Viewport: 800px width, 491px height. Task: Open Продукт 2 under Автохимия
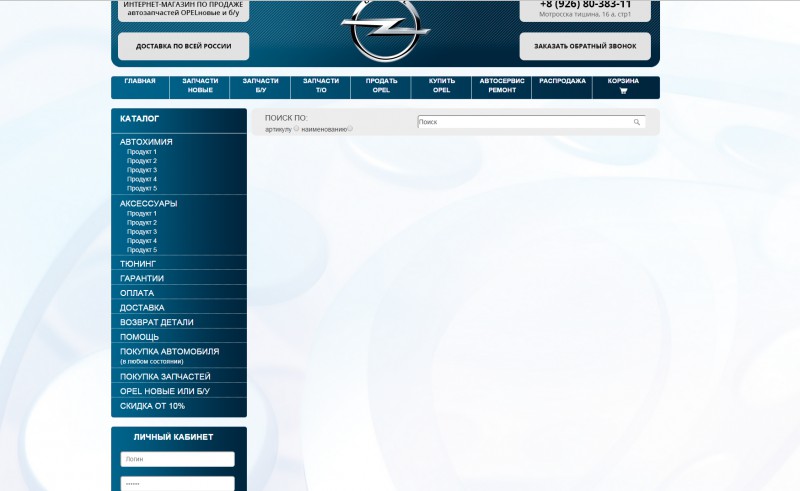coord(142,161)
